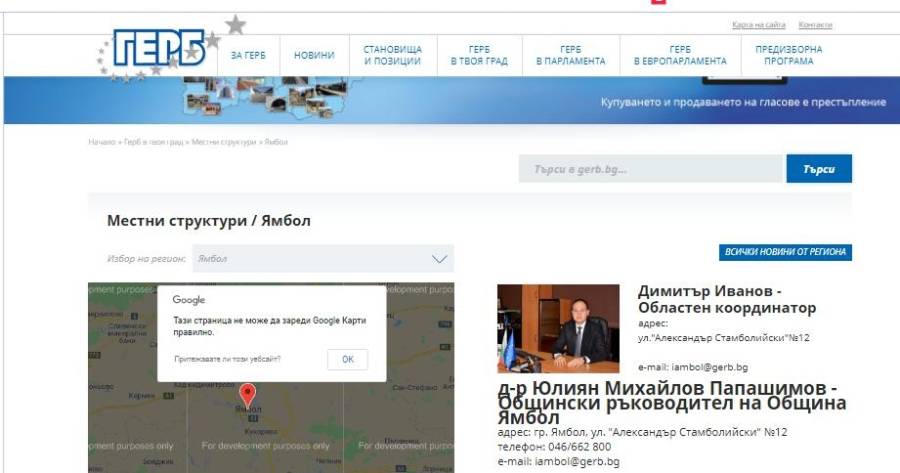
Task: Click ВСИЧКИ НОВИНИ ОТ РЕГИОНА button
Action: [x=786, y=252]
